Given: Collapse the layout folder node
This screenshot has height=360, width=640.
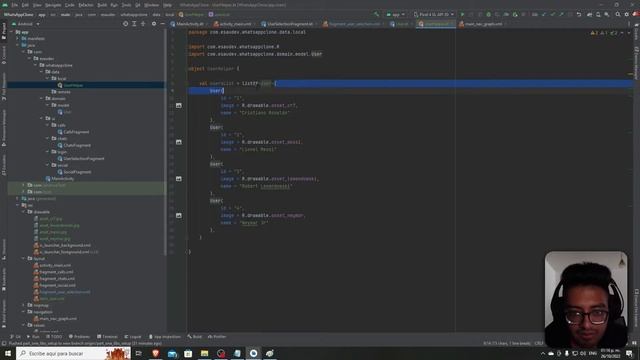Looking at the screenshot, I should click(x=23, y=258).
